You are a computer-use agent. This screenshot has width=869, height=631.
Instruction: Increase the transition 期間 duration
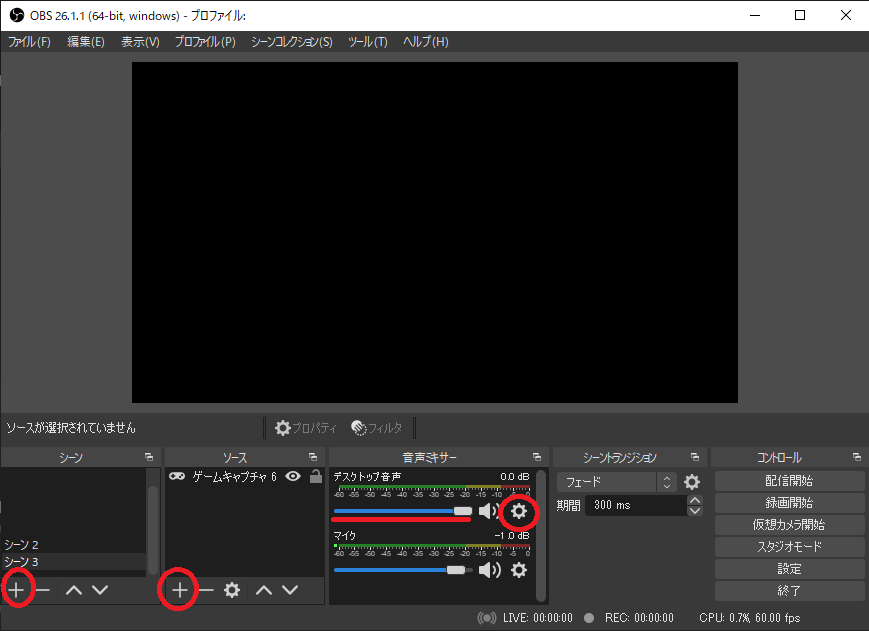coord(694,500)
